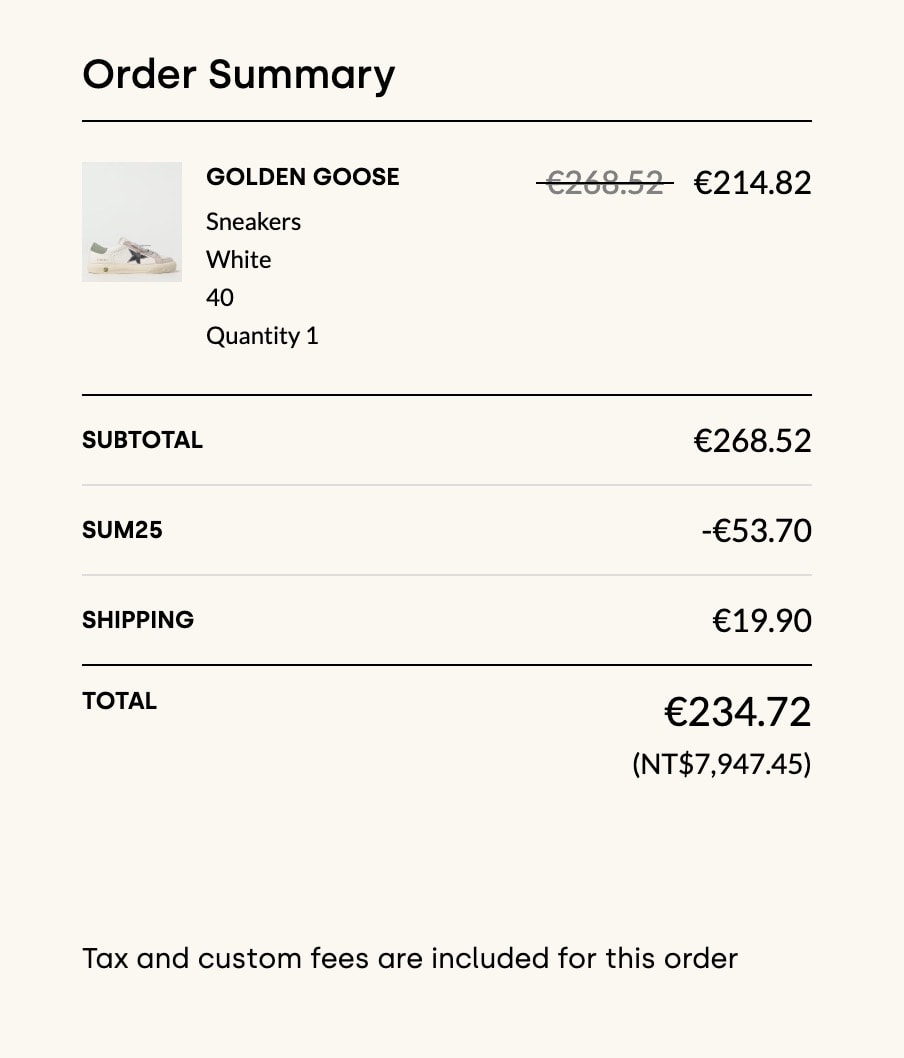This screenshot has height=1058, width=904.
Task: Click the White color label
Action: tap(238, 259)
